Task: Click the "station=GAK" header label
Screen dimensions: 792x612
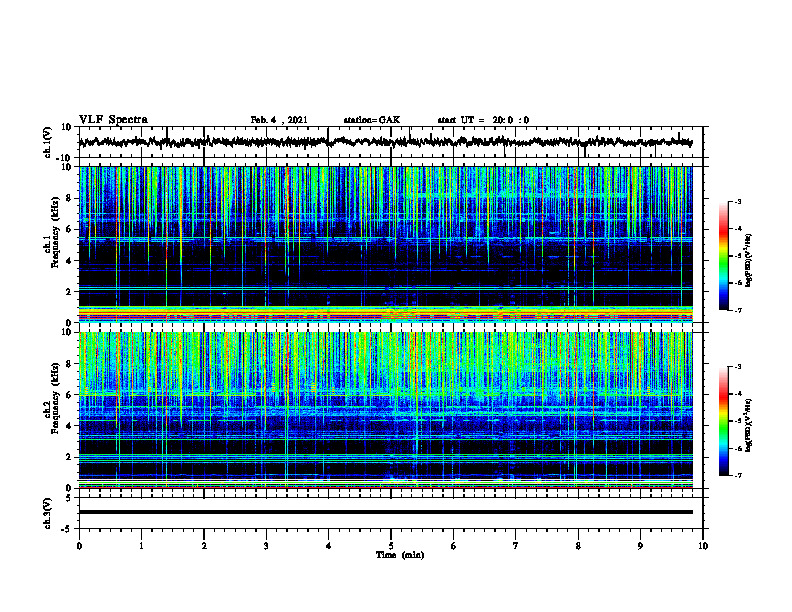Action: (372, 120)
